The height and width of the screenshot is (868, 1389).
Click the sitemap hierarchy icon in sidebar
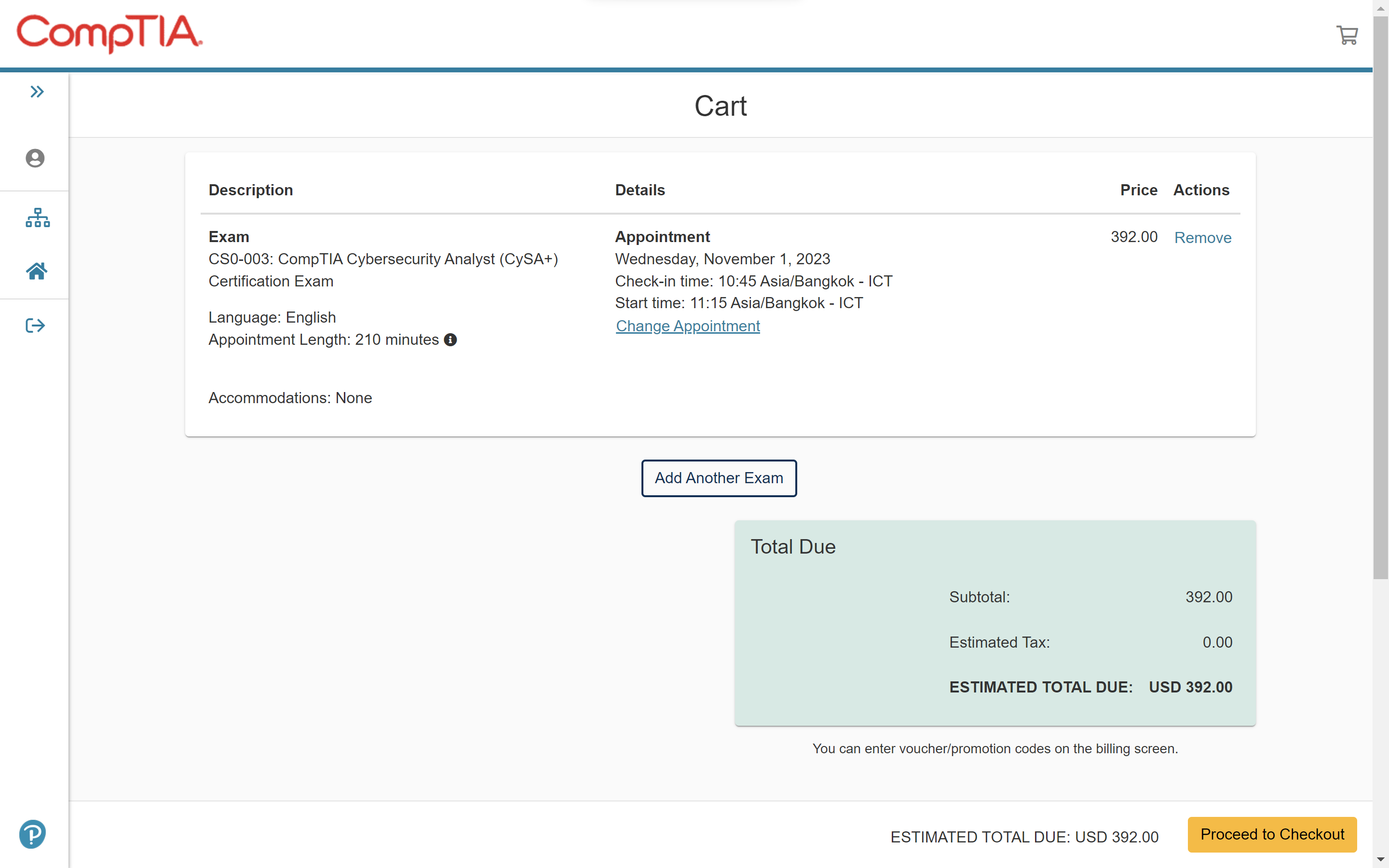pos(37,218)
